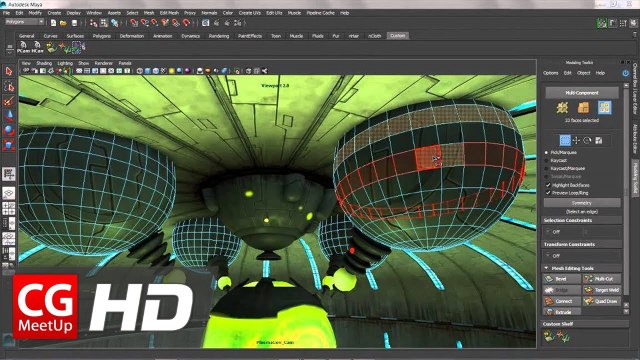Select face mode icon in Multi-Component
The height and width of the screenshot is (360, 640).
(x=604, y=108)
